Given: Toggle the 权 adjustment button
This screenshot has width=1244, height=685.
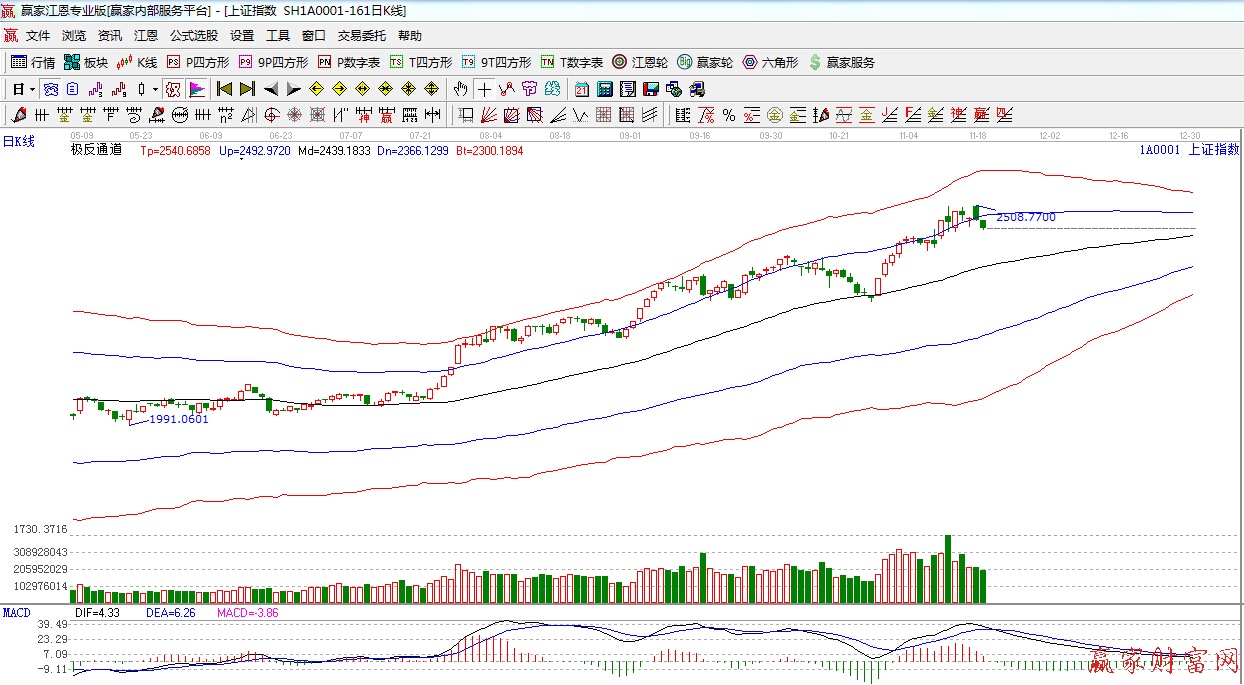Looking at the screenshot, I should [173, 89].
